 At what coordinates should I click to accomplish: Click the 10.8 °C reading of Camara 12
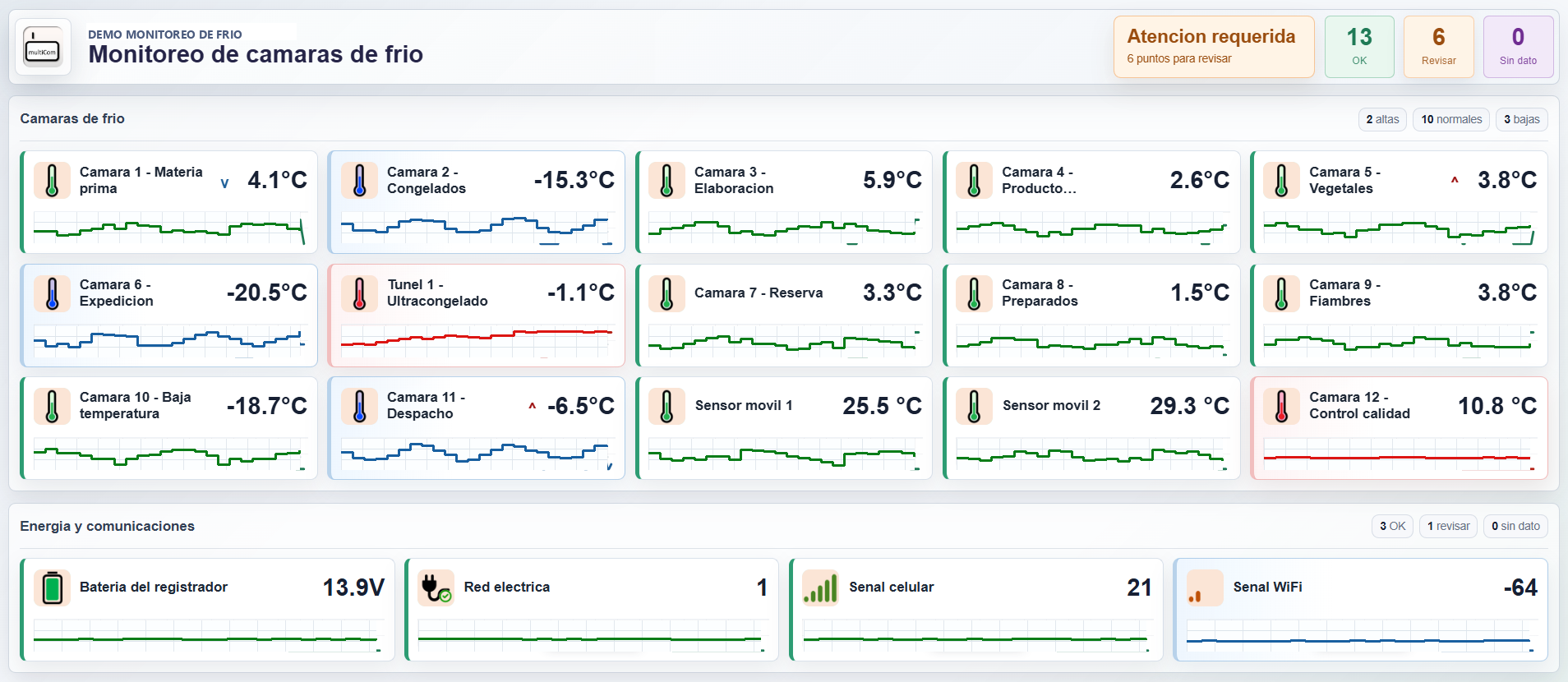click(1497, 406)
